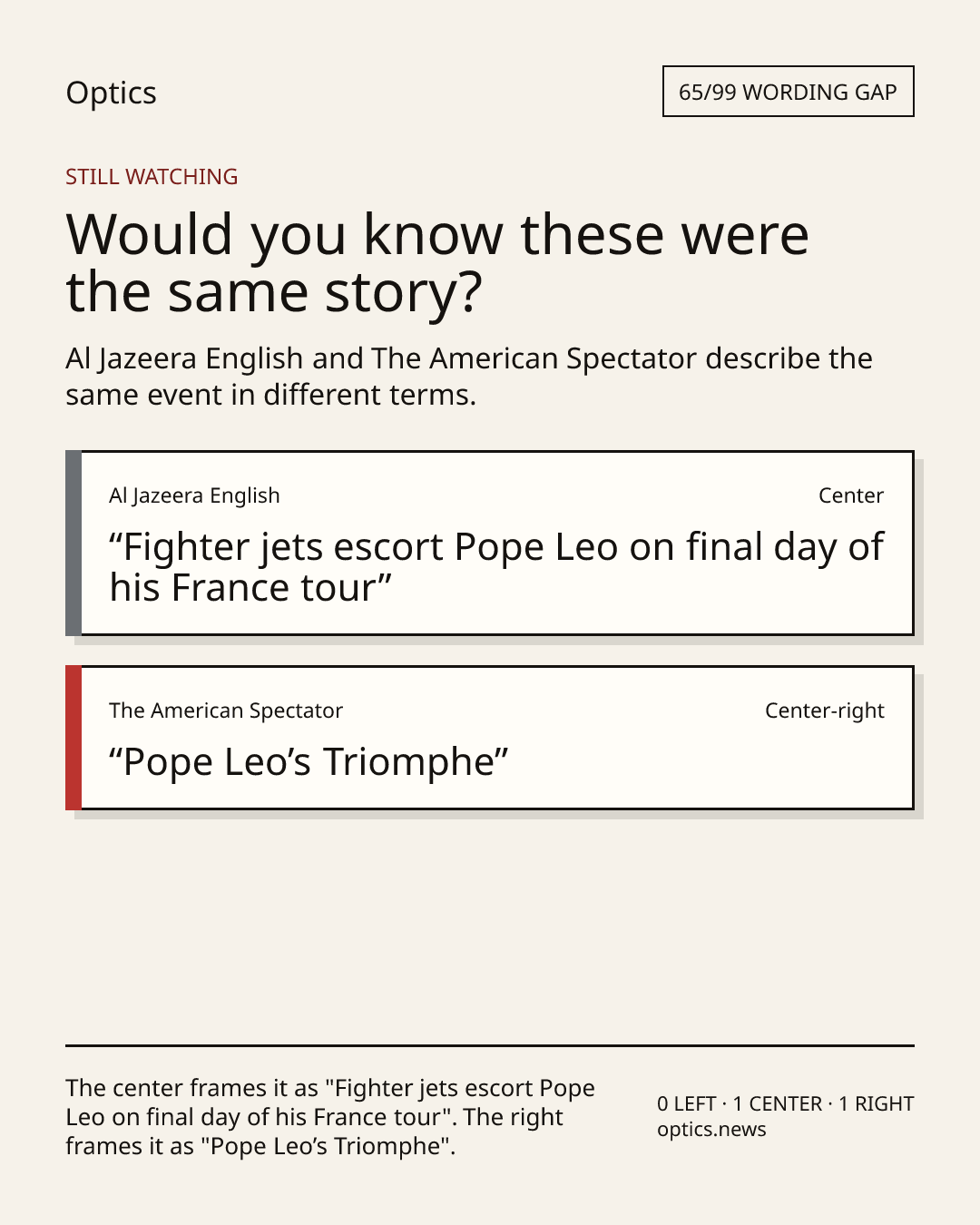
Task: Select the red color bar on Spectator card
Action: pos(73,738)
